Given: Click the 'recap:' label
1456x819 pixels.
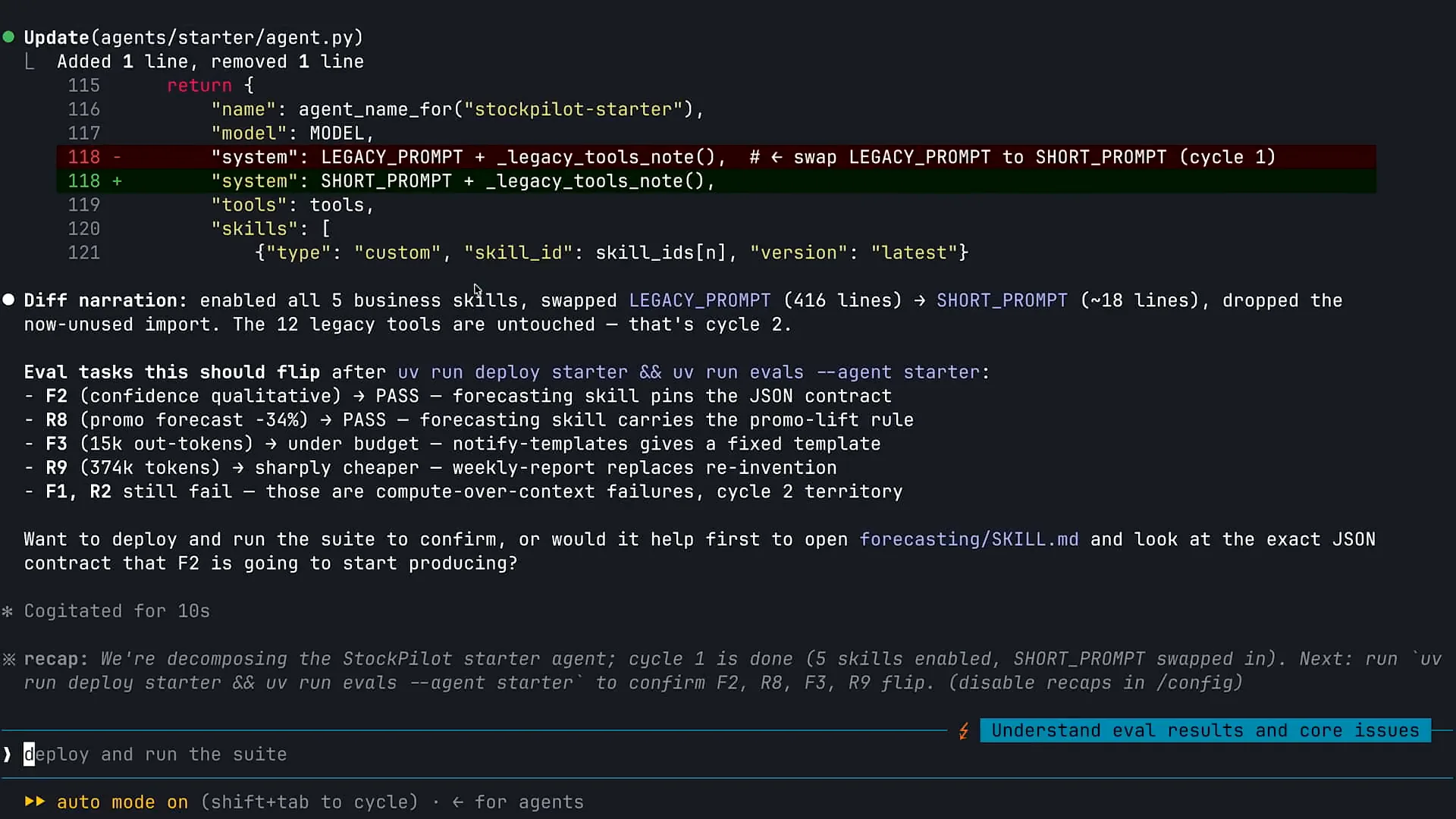Looking at the screenshot, I should point(56,659).
